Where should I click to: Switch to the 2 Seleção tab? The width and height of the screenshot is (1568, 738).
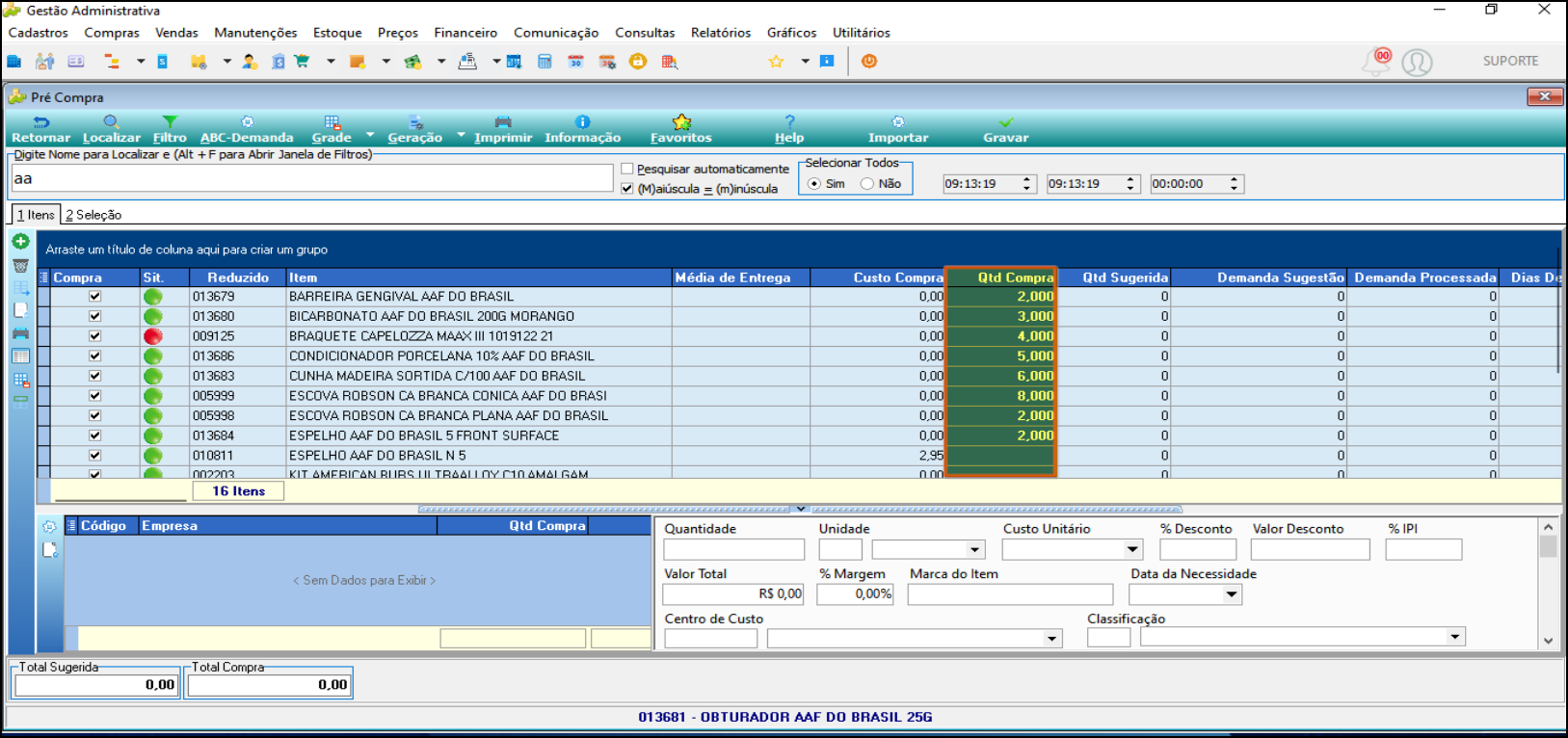coord(93,215)
